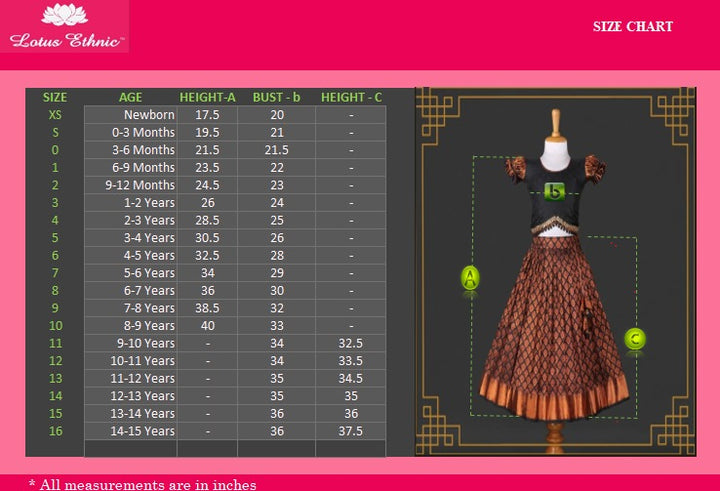720x491 pixels.
Task: Click the 'HEIGHT-A' column header
Action: [x=207, y=97]
